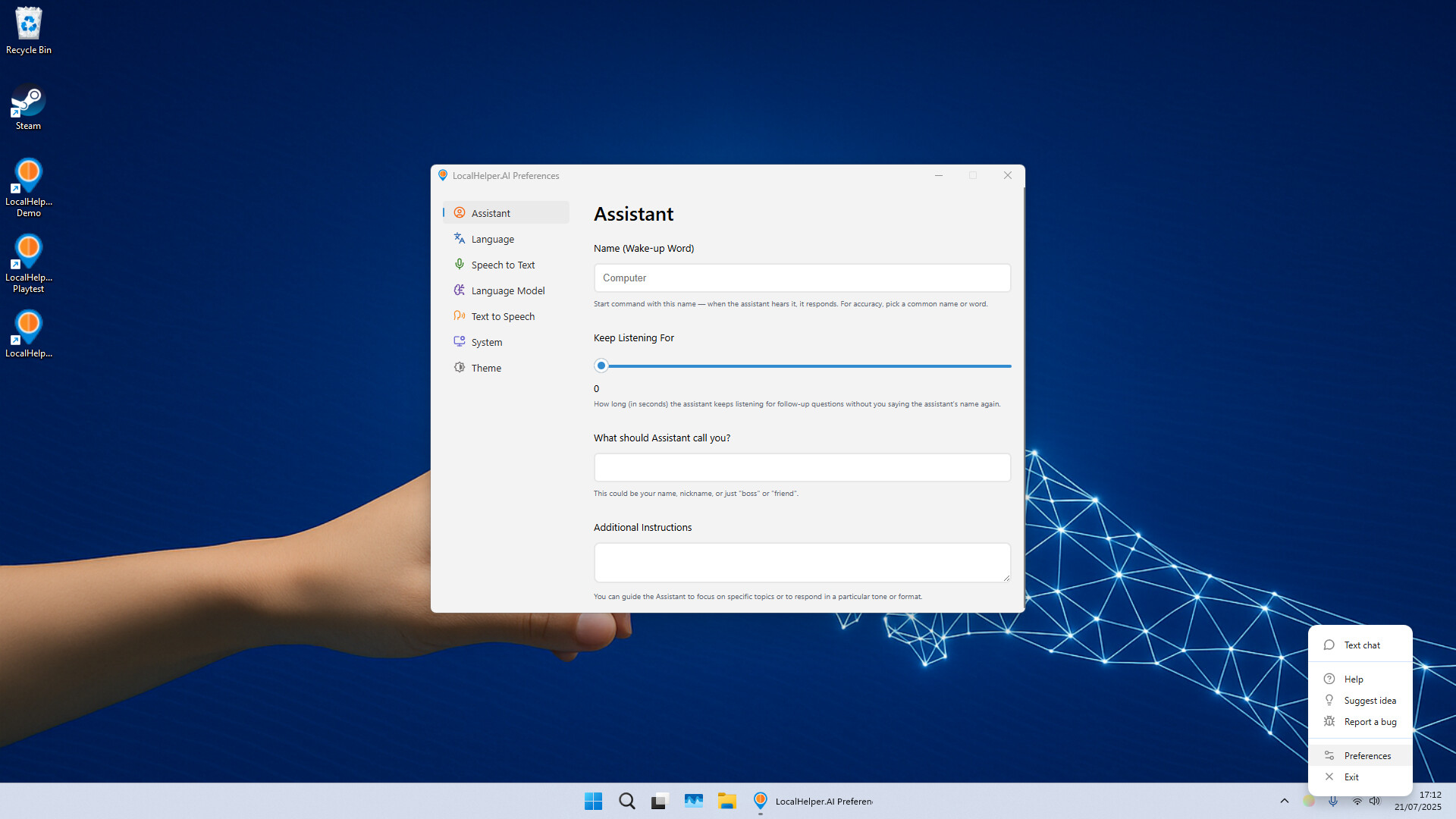Open Windows Search from the taskbar
The width and height of the screenshot is (1456, 819).
coord(626,801)
